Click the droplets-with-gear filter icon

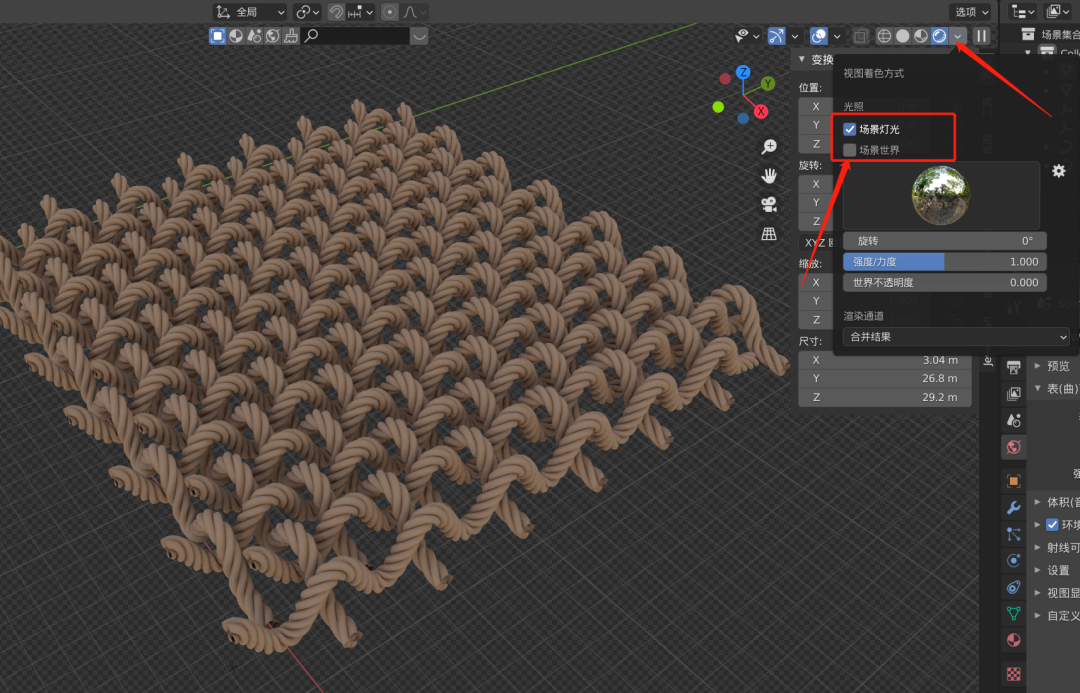pos(255,36)
